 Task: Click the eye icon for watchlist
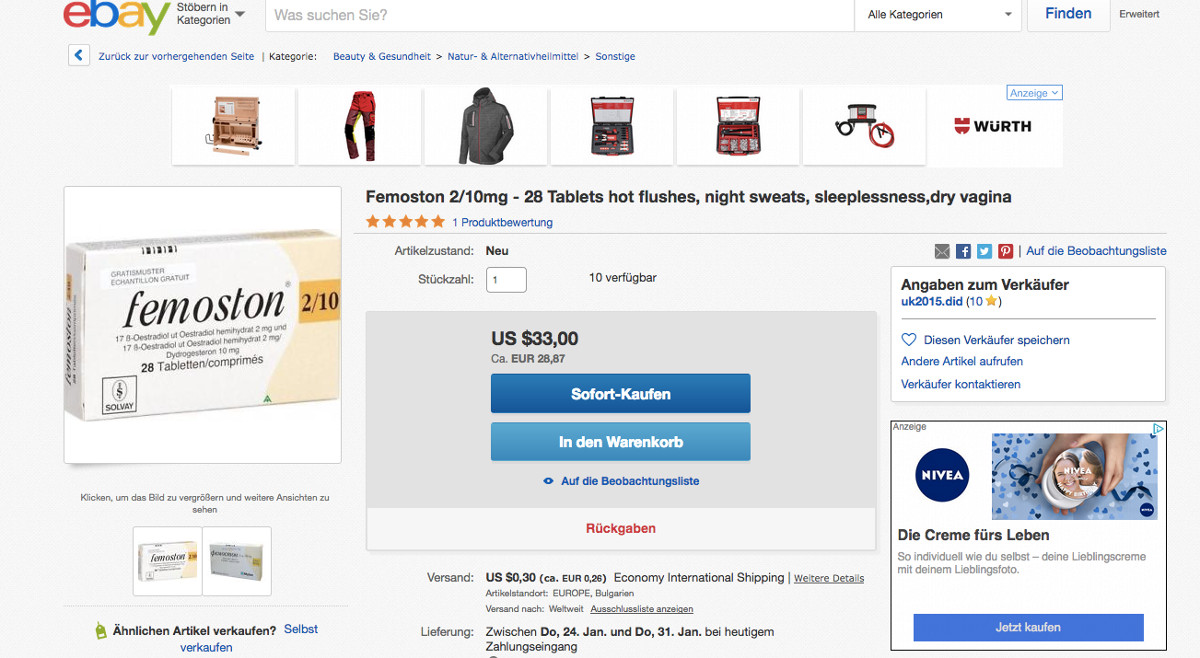548,481
